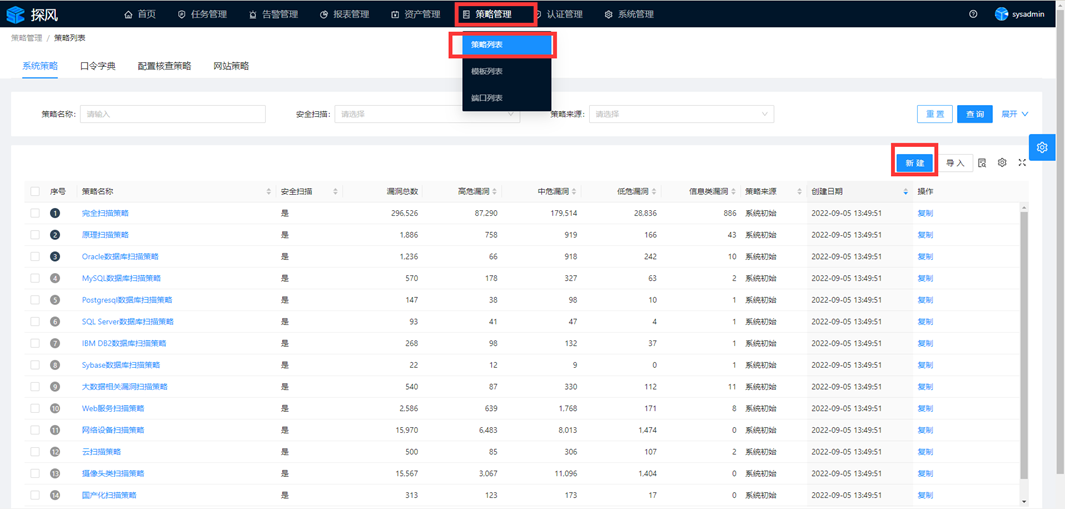Switch to 口令字典 tab
Viewport: 1065px width, 509px height.
(x=98, y=66)
